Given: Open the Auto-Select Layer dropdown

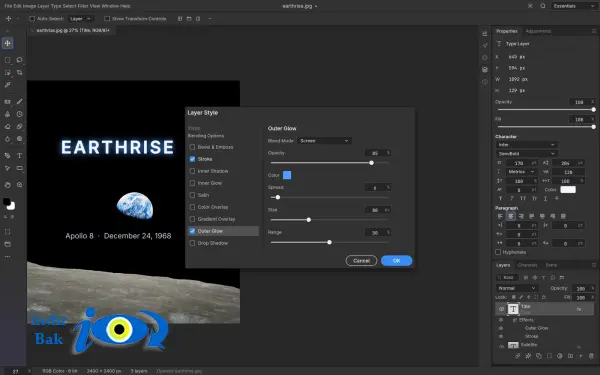Looking at the screenshot, I should (81, 18).
